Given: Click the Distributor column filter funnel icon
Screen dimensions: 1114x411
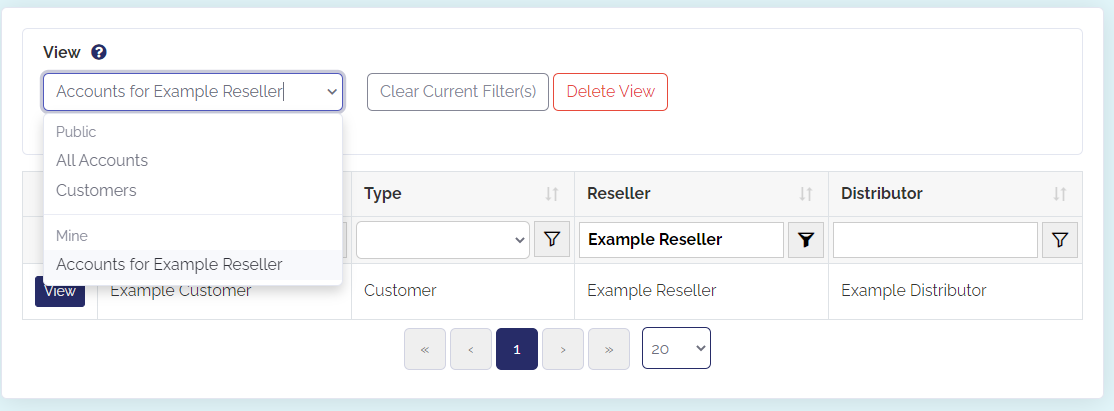Looking at the screenshot, I should pyautogui.click(x=1060, y=240).
